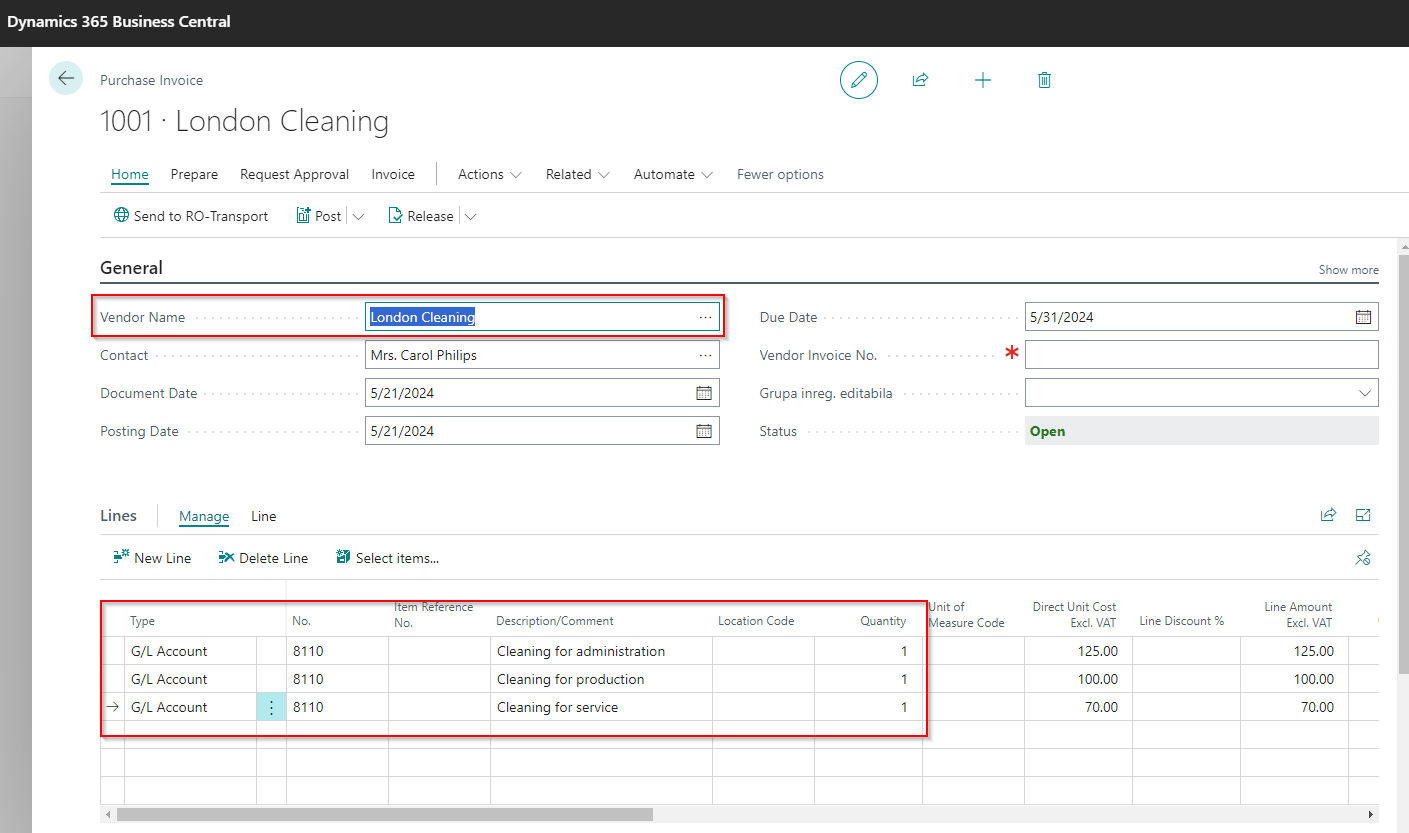This screenshot has height=833, width=1409.
Task: Switch to the Home tab
Action: point(130,174)
